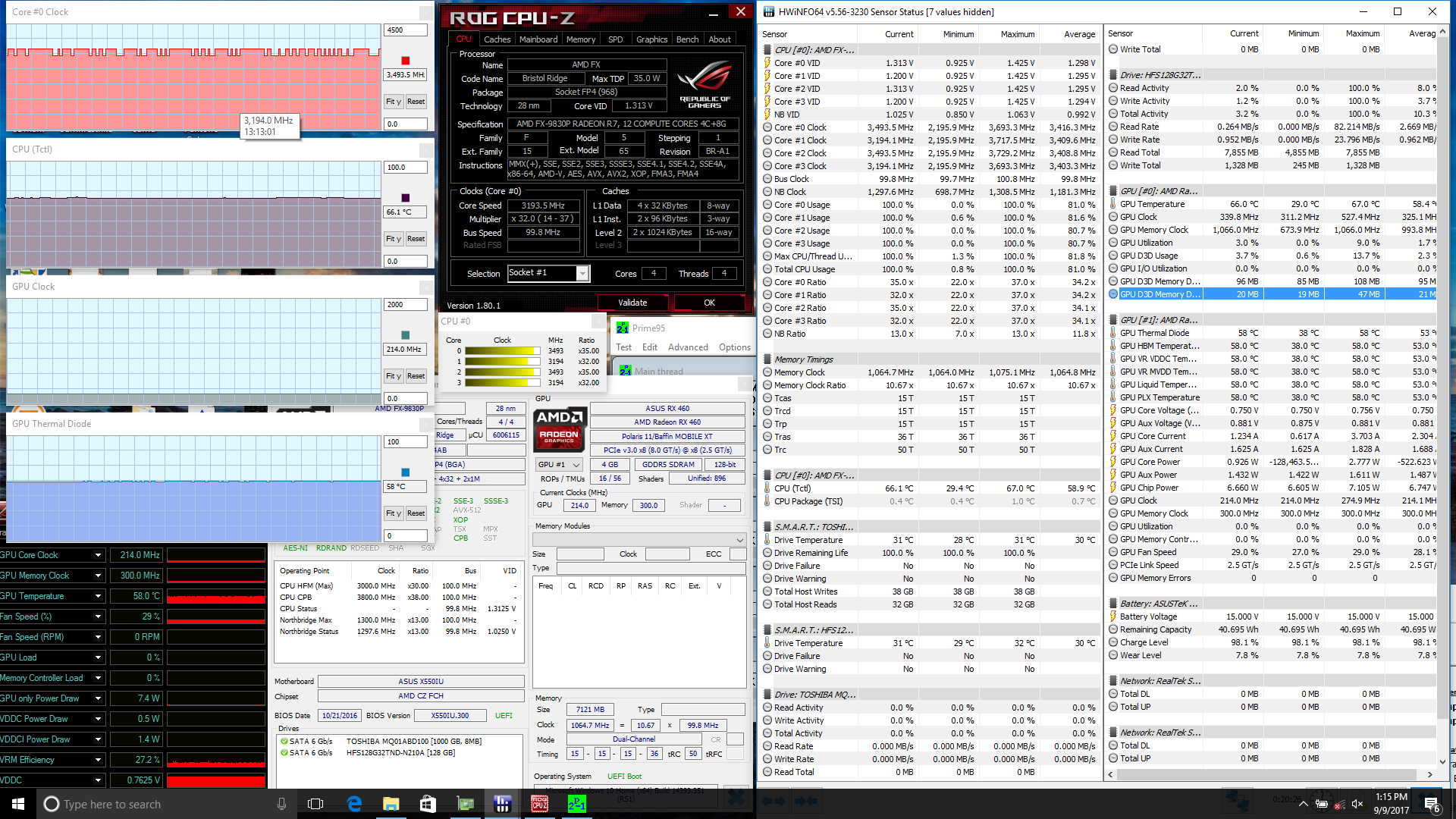Screen dimensions: 1456x819
Task: Click the HWiNFO horizontal scrollbar right arrow
Action: (x=1430, y=774)
